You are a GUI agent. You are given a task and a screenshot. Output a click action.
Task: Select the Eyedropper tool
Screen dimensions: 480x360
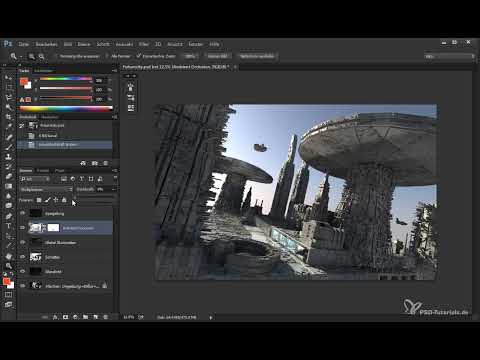click(8, 127)
